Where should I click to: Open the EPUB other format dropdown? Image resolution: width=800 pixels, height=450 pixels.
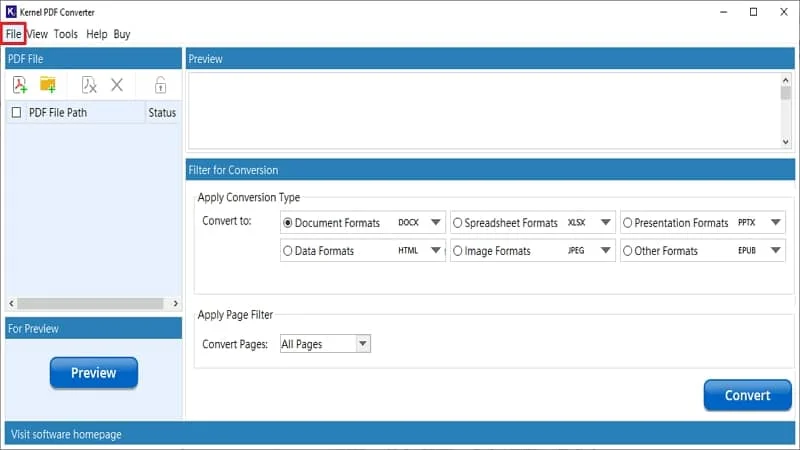click(x=776, y=250)
